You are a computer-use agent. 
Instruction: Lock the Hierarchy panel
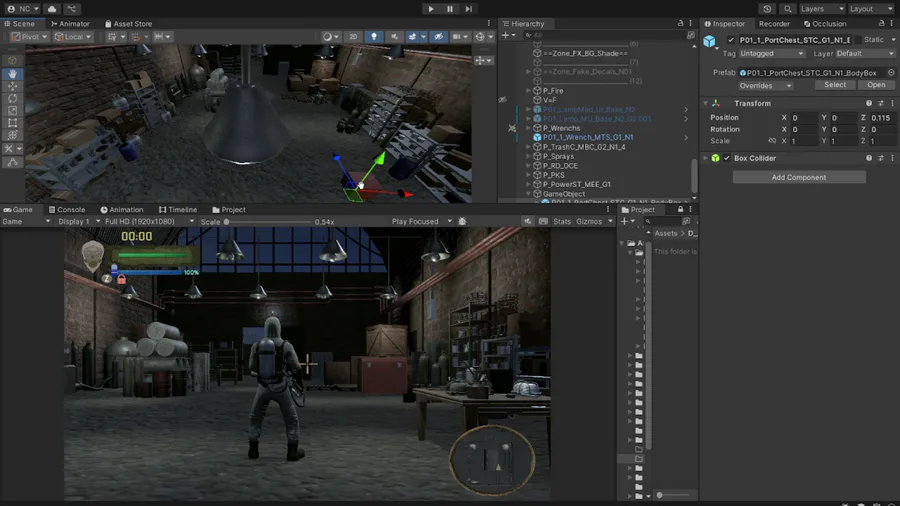click(680, 24)
